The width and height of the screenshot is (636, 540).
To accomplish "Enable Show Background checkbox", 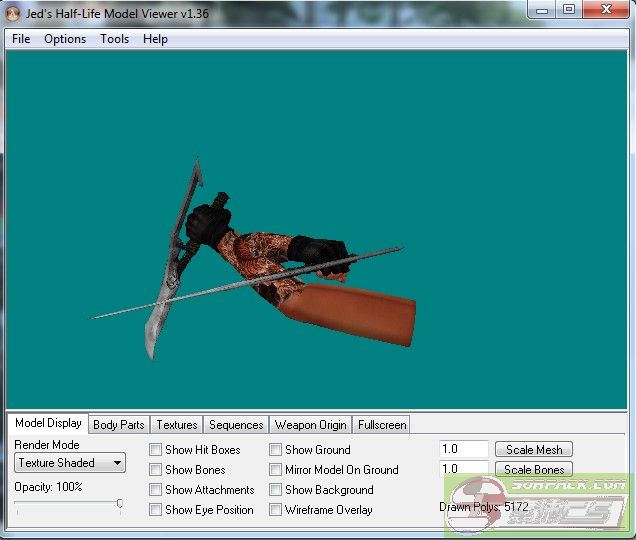I will click(x=275, y=489).
